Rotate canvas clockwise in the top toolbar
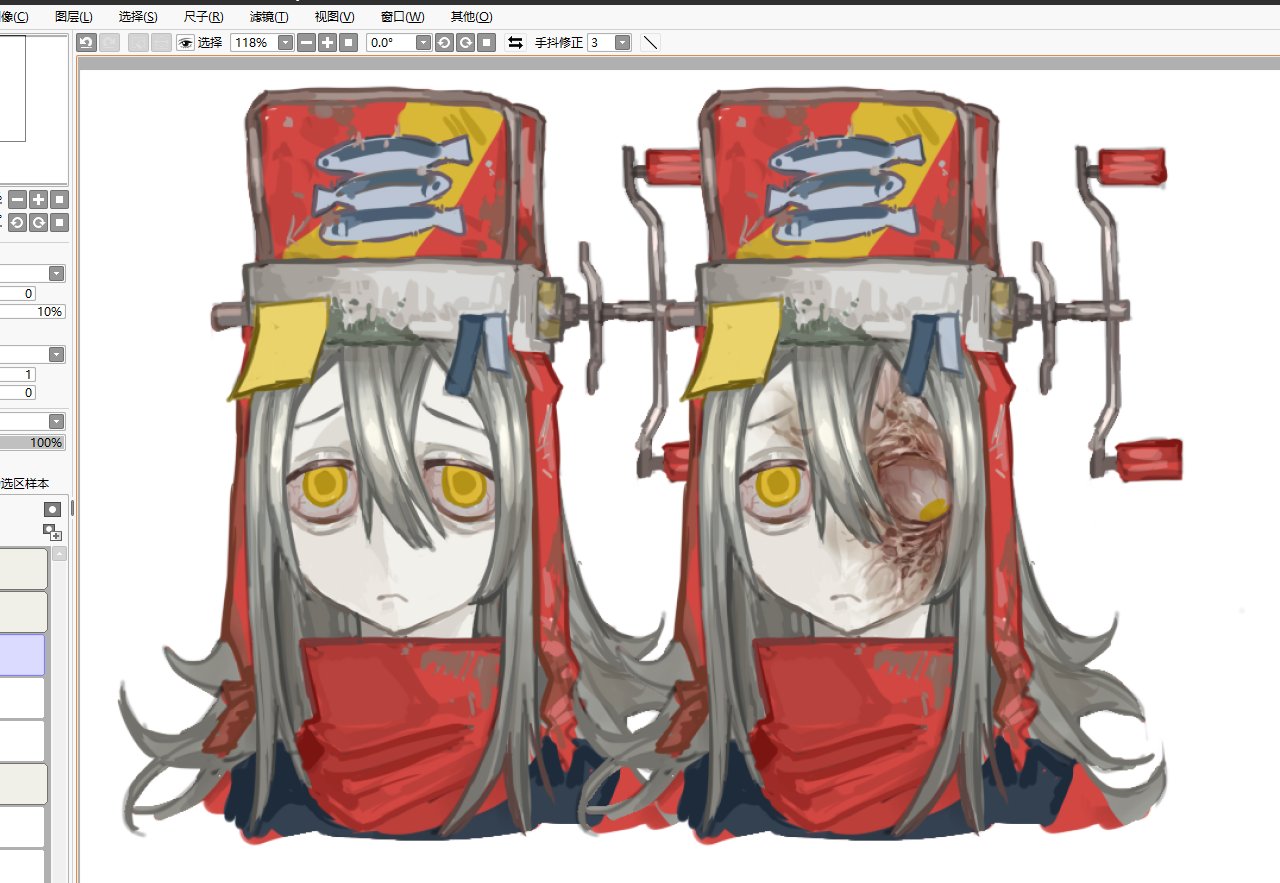 pyautogui.click(x=465, y=42)
